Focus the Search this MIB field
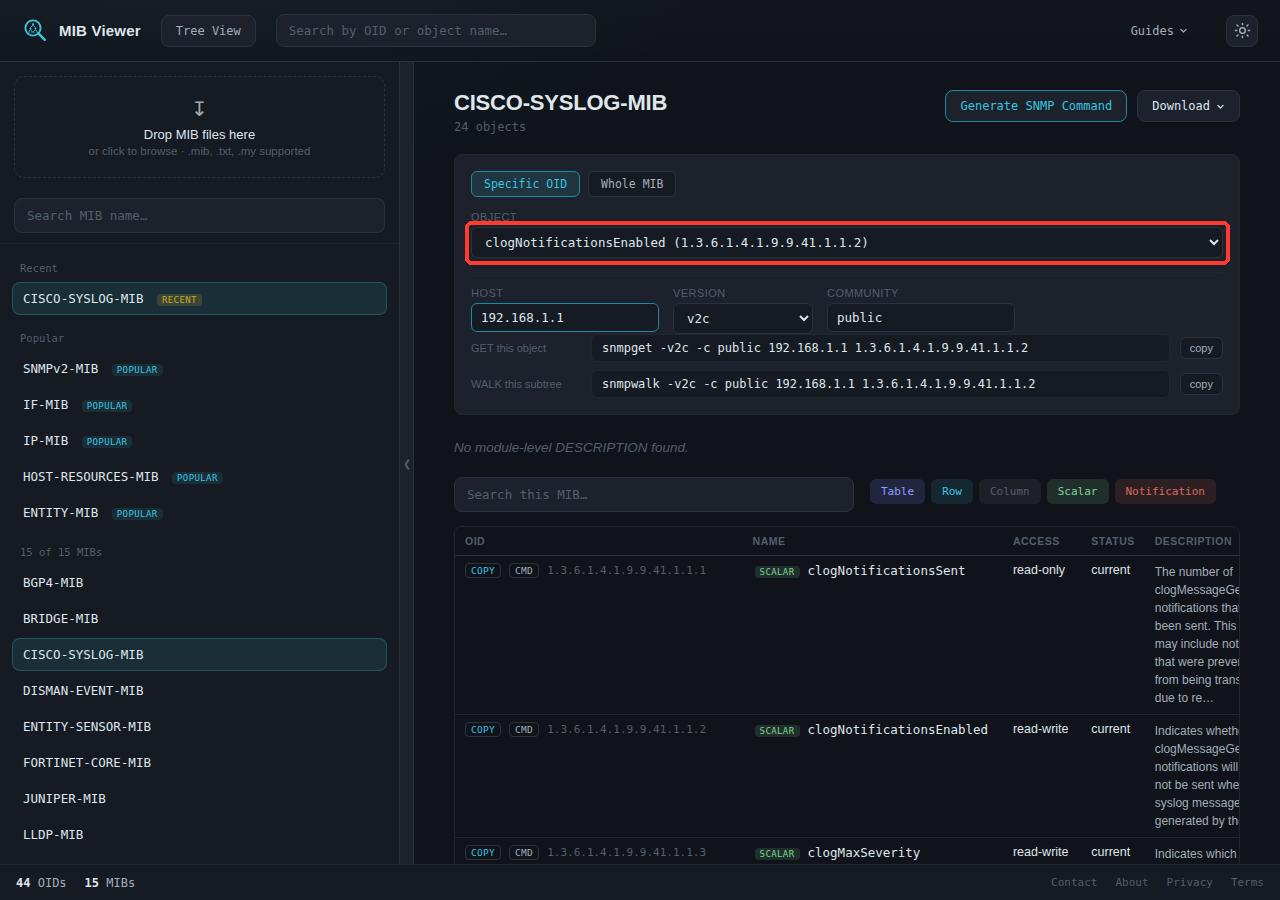The height and width of the screenshot is (900, 1280). click(654, 494)
